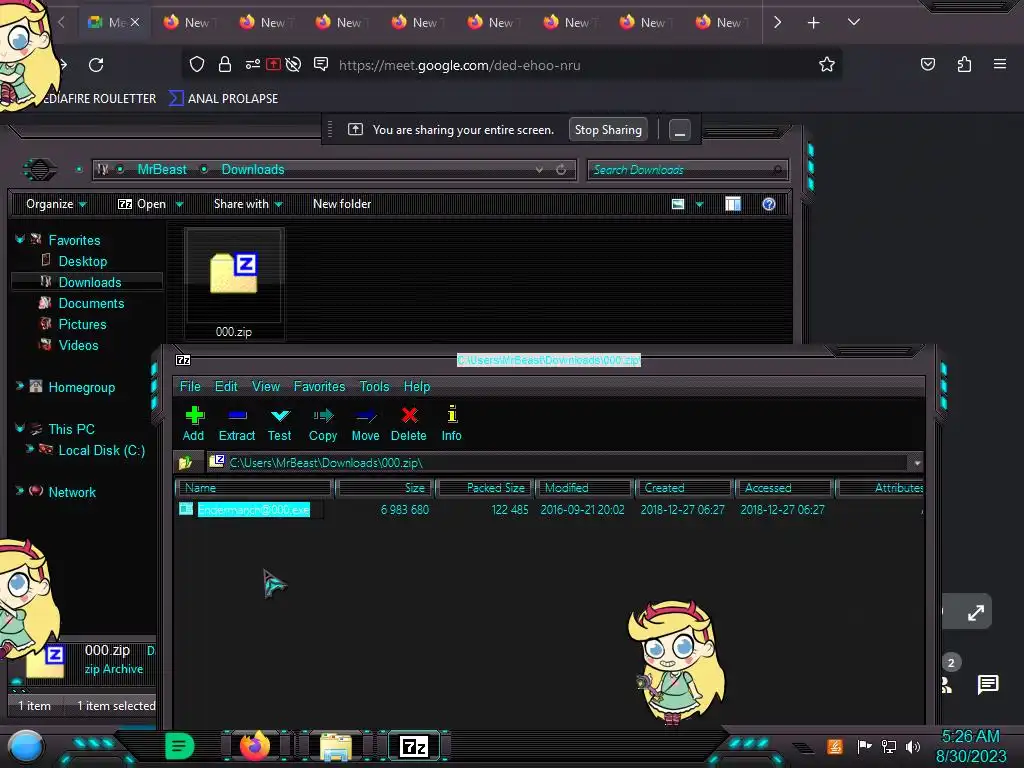Sort by the Modified column header
Screen dimensions: 1024x768
[x=584, y=488]
